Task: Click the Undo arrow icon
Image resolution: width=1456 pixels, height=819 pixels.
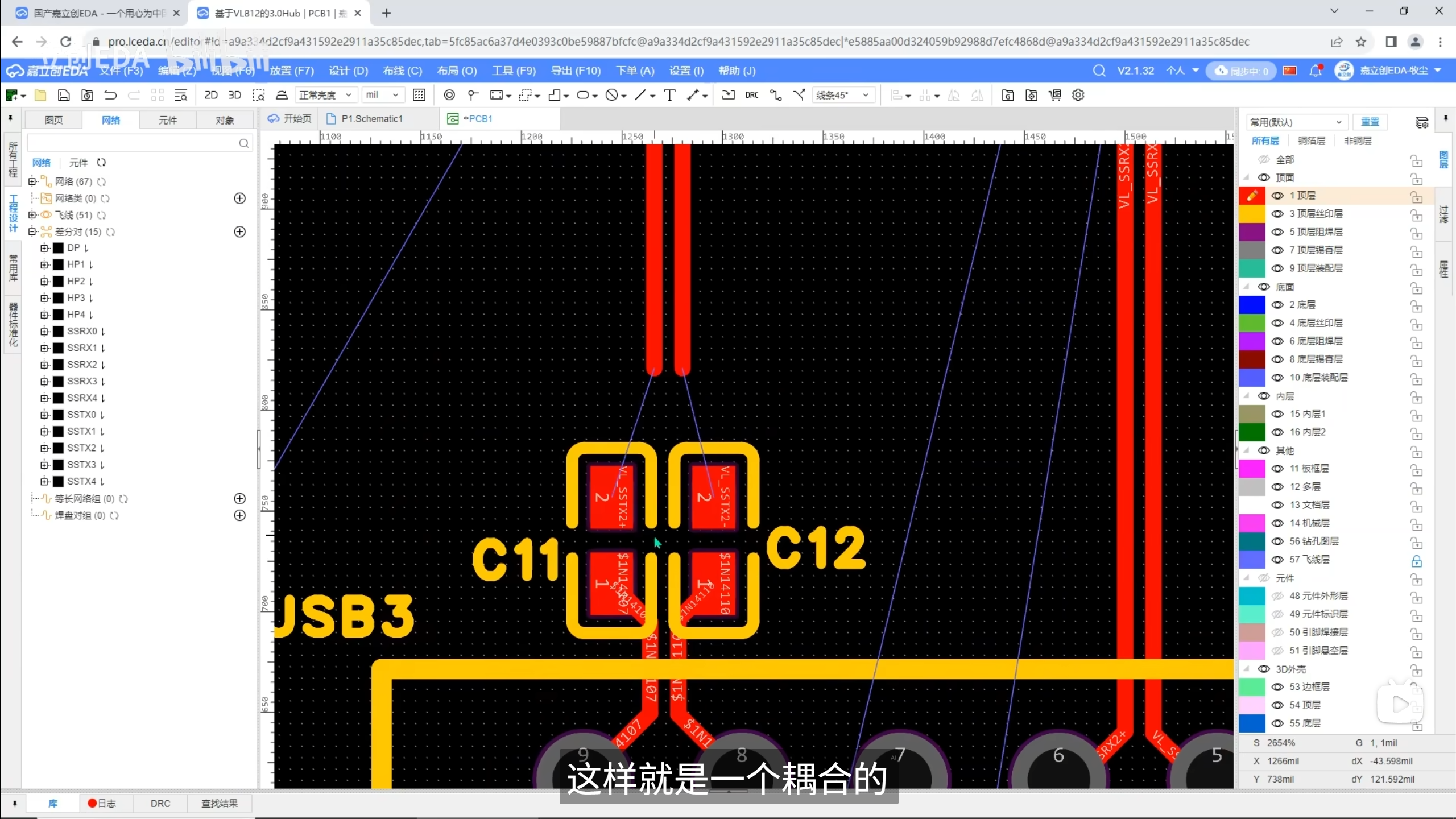Action: (110, 95)
